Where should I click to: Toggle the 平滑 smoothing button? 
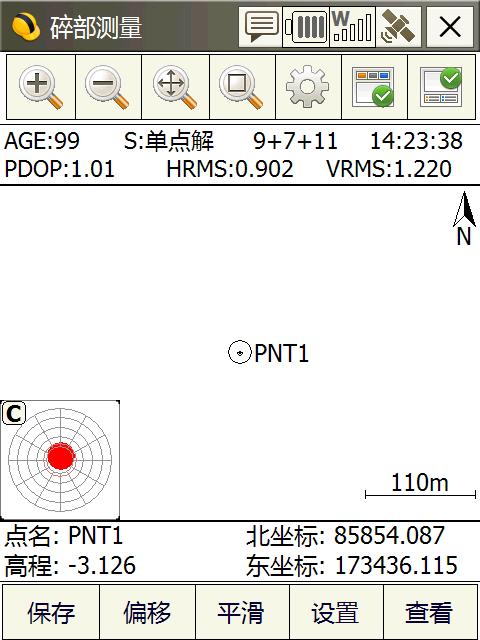click(x=242, y=612)
